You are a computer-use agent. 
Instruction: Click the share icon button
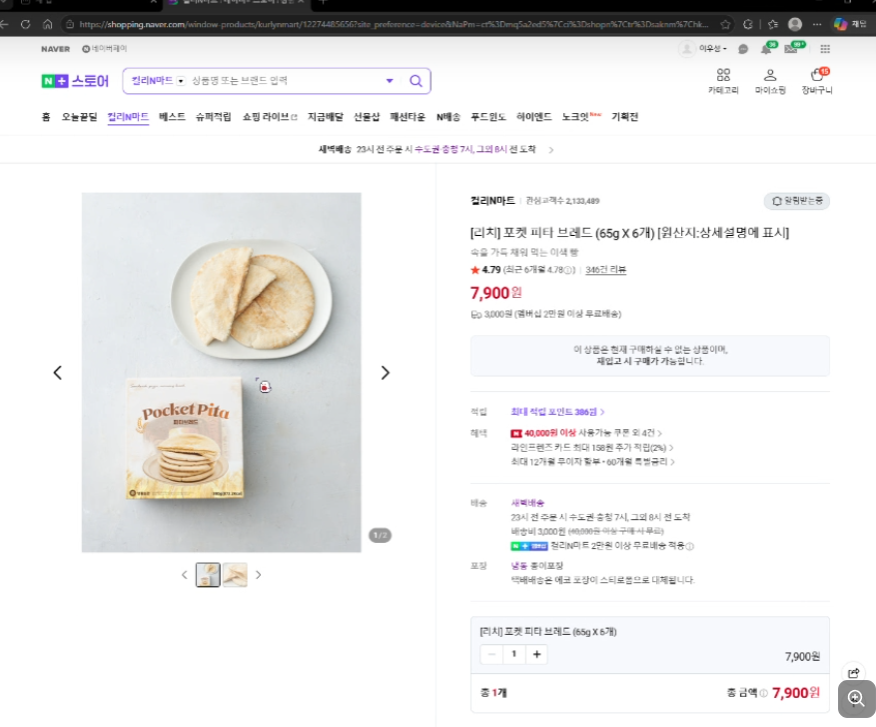(x=854, y=673)
